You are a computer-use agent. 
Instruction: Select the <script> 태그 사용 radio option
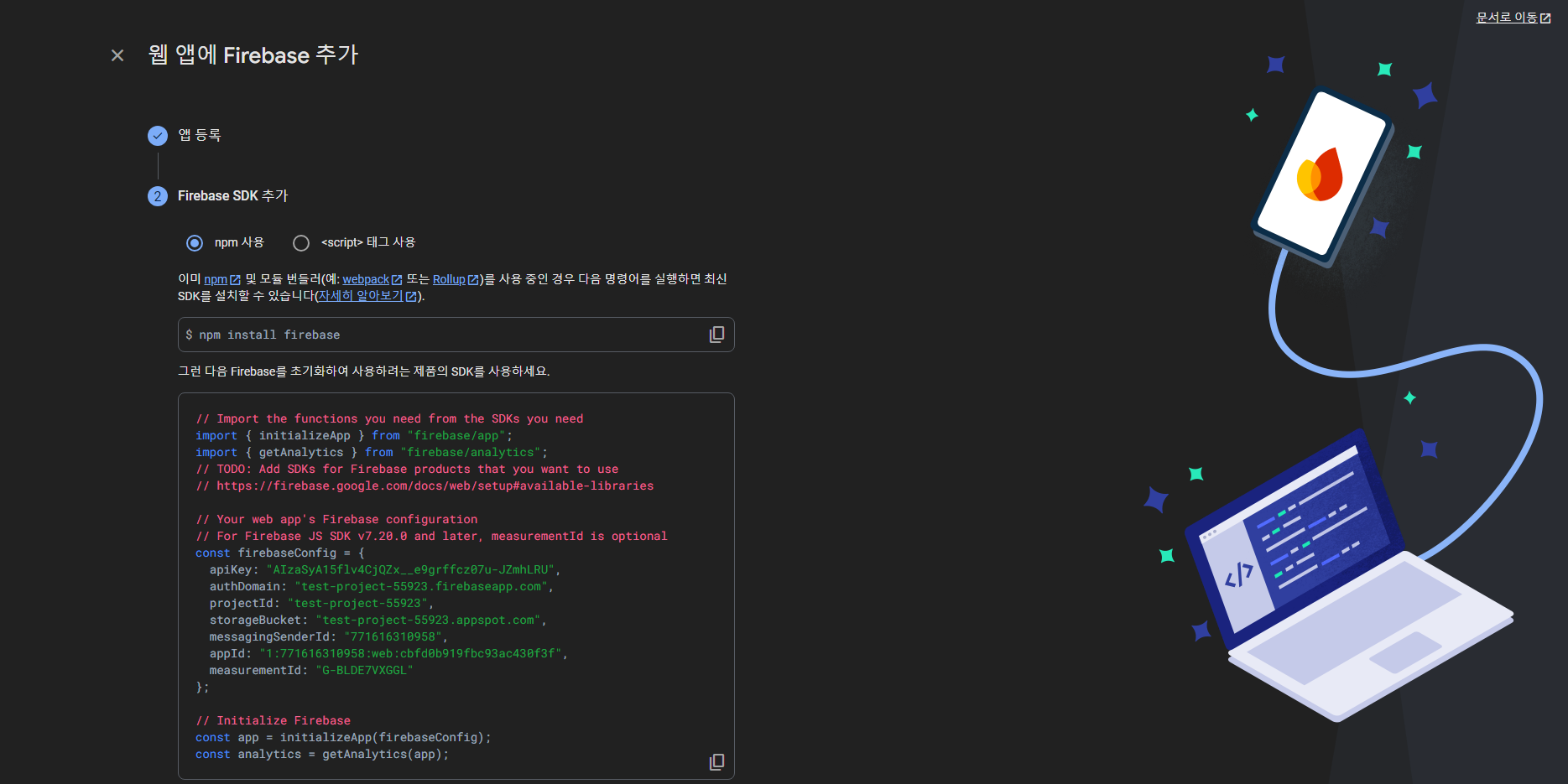301,243
